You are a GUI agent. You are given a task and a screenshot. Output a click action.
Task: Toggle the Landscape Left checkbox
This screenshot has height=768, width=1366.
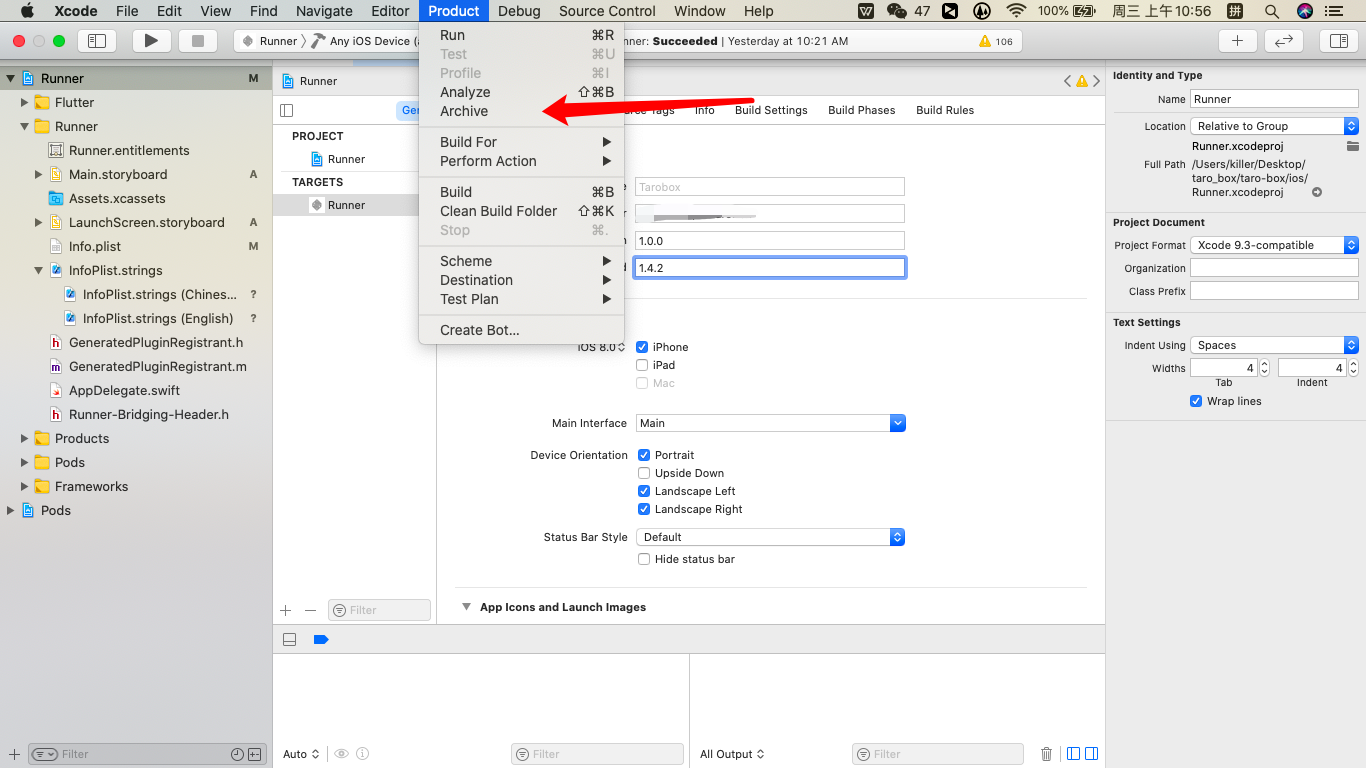tap(644, 491)
